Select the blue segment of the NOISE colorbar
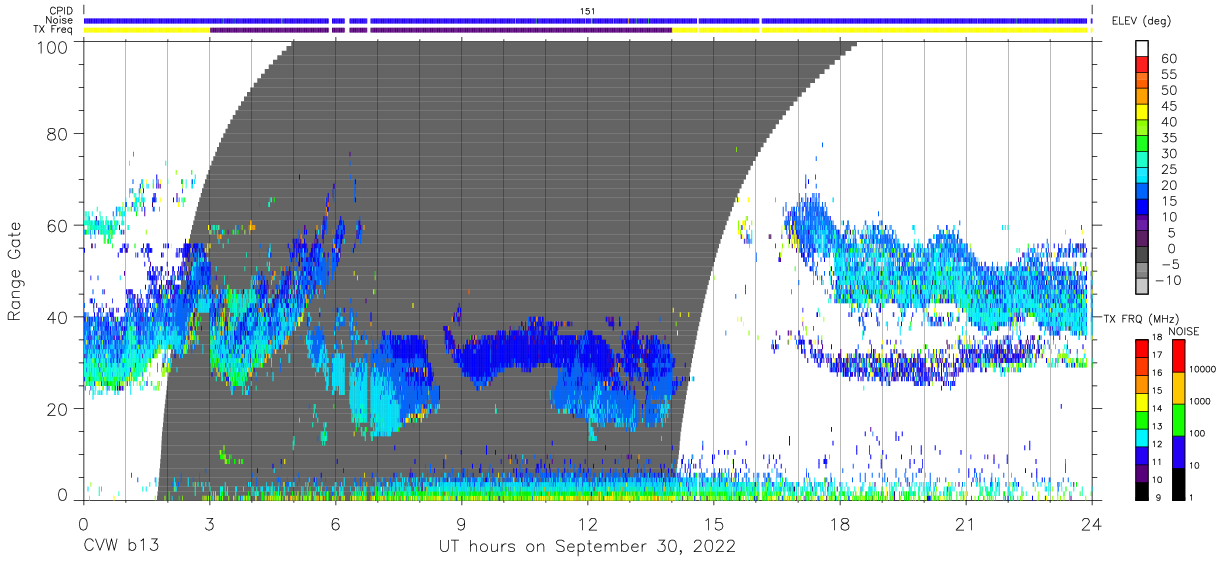Screen dimensions: 1228x567 coord(1179,451)
